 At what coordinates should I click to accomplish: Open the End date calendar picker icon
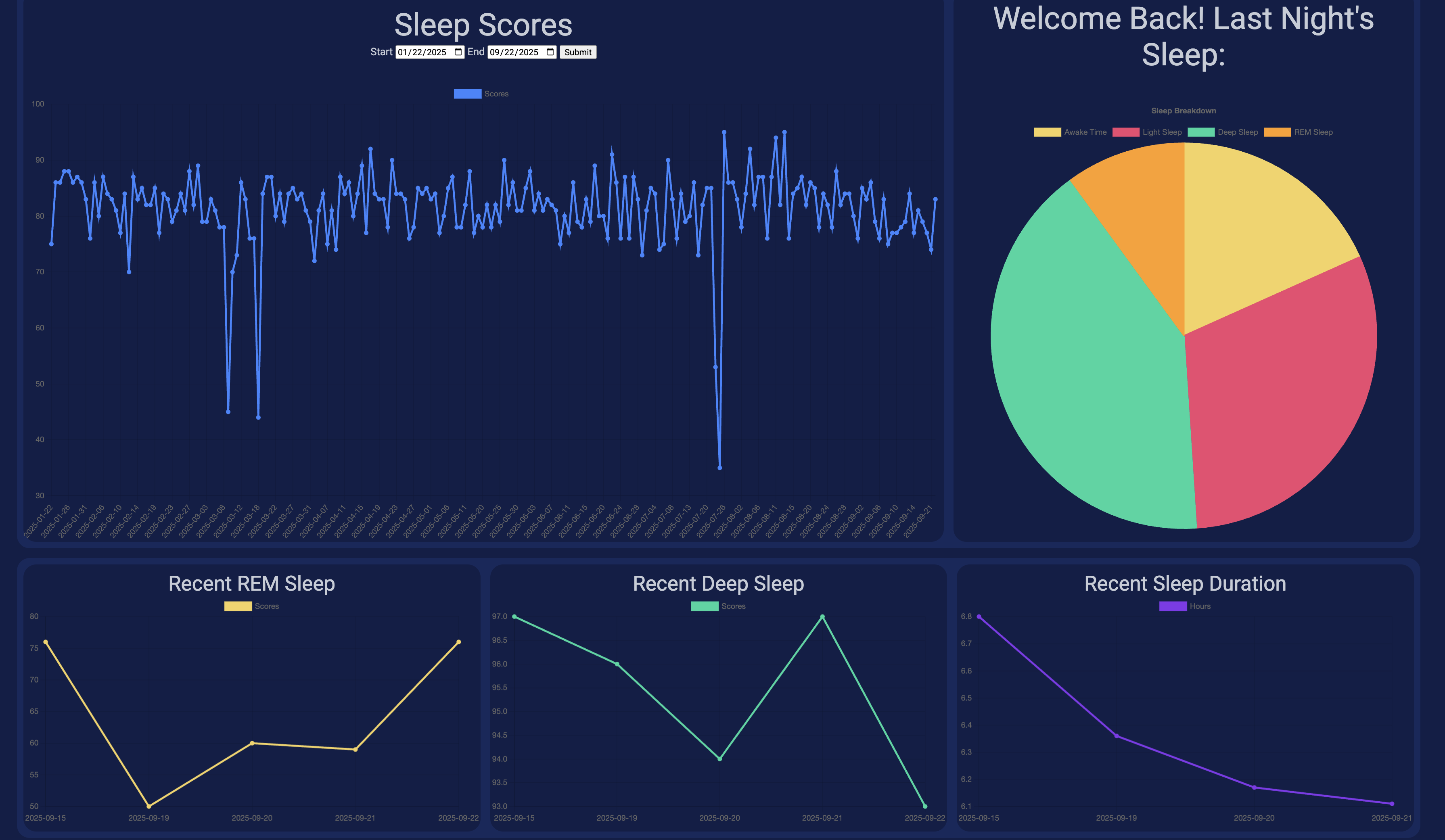[x=550, y=52]
